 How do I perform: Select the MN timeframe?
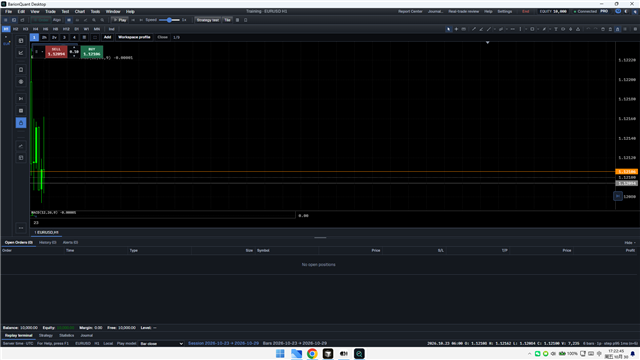[x=97, y=29]
